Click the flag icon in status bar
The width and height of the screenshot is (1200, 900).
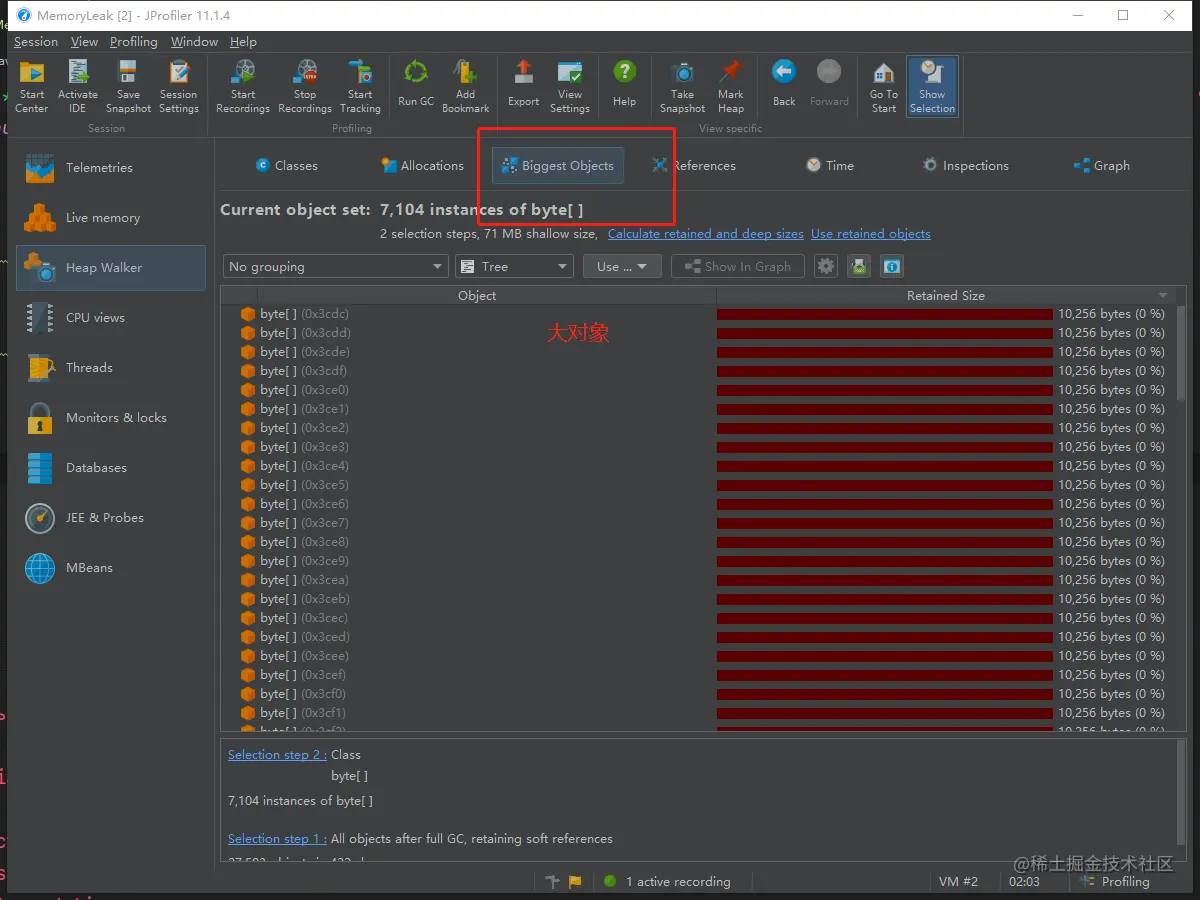click(575, 882)
